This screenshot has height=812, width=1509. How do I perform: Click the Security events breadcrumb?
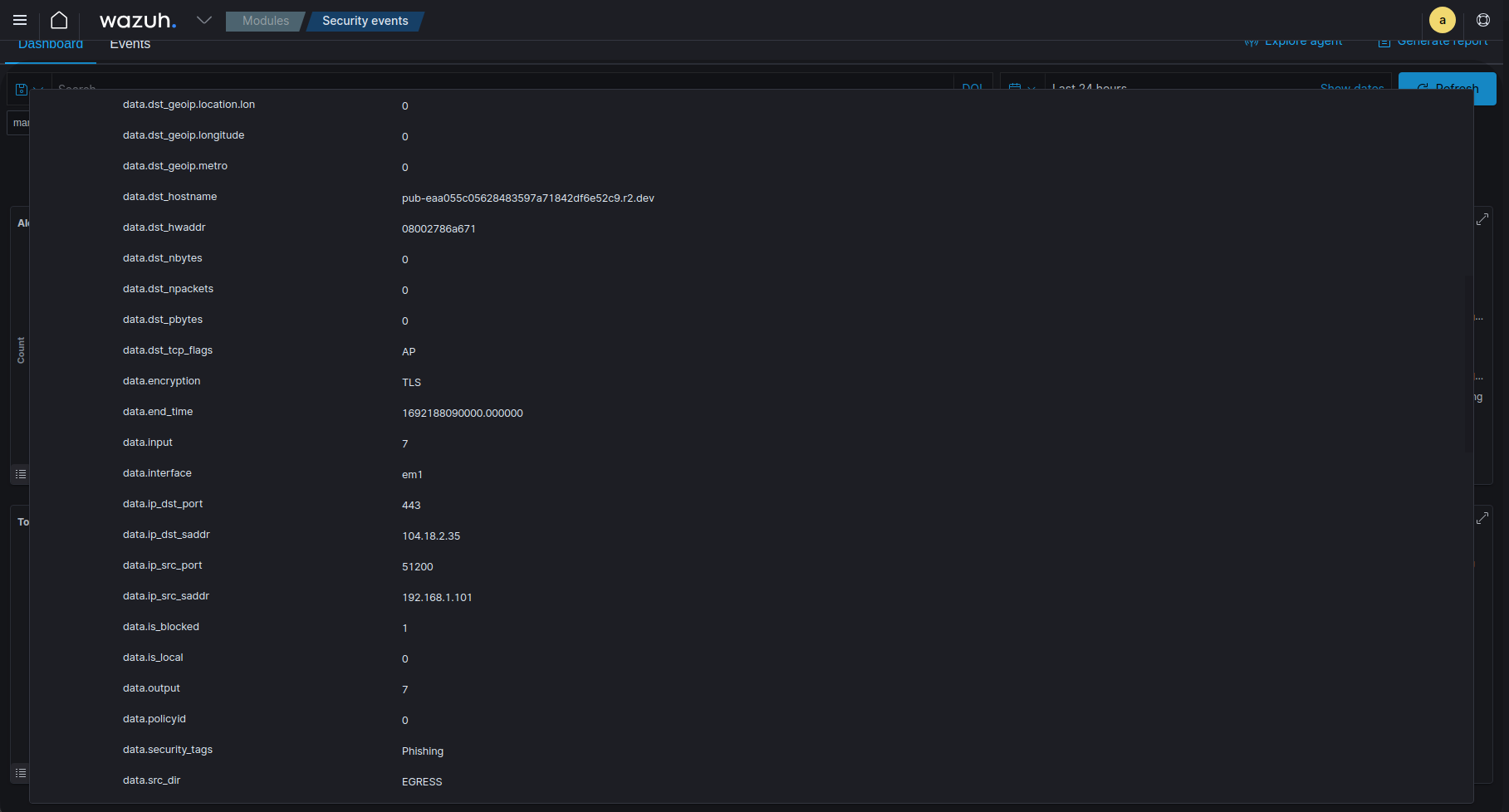(365, 21)
